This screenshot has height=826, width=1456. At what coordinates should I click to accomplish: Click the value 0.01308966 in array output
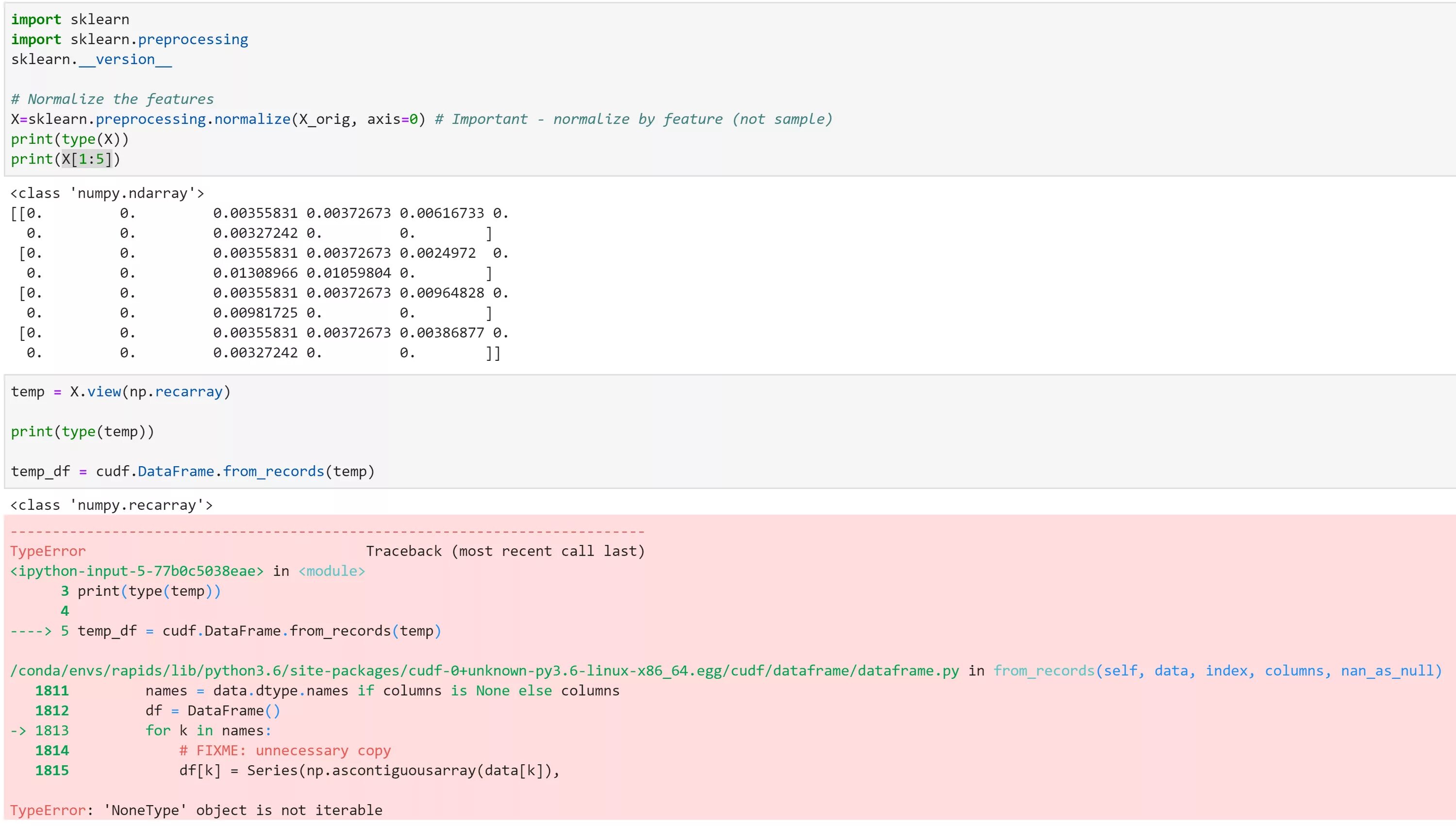click(x=255, y=273)
